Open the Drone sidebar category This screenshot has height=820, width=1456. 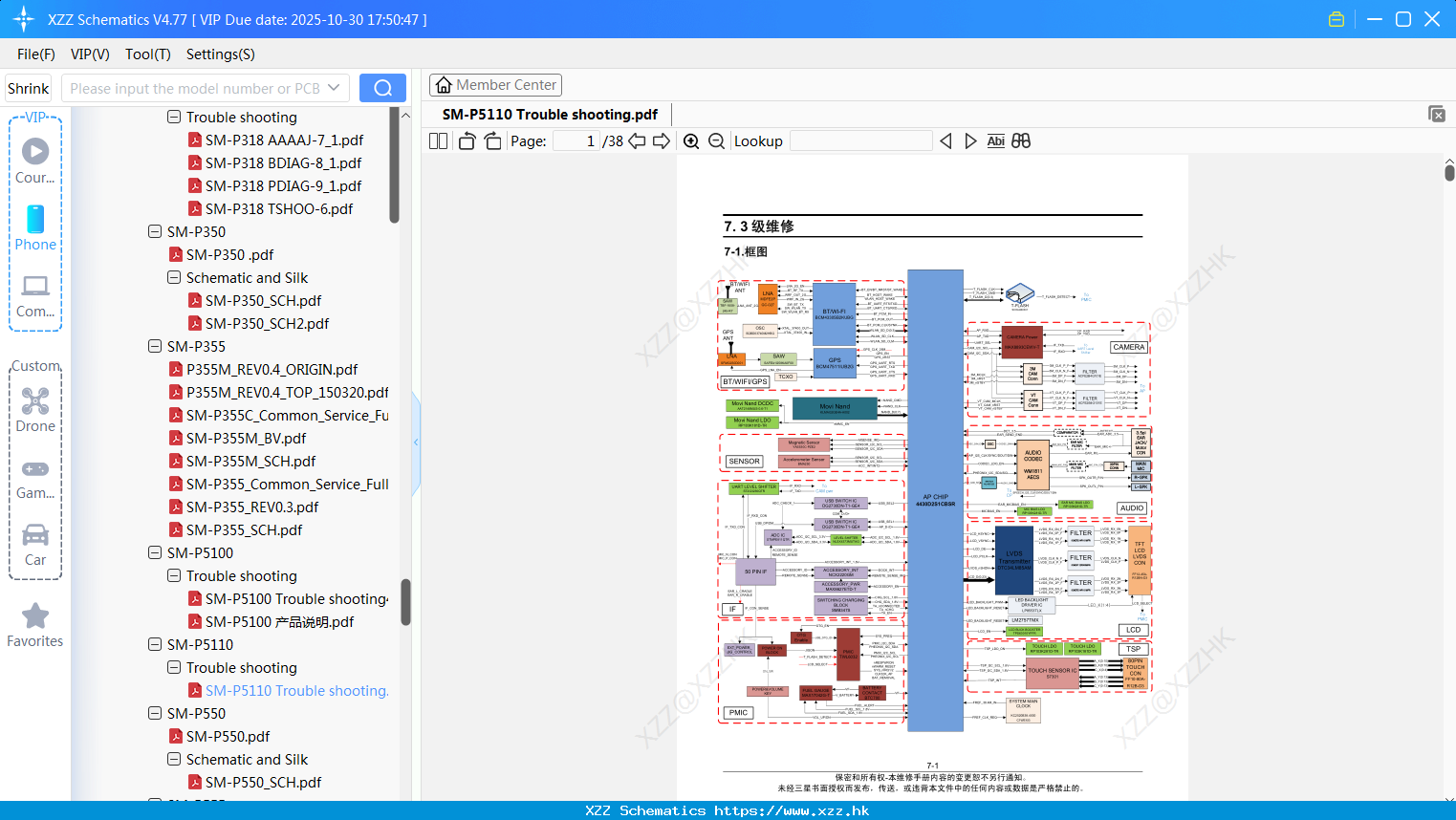click(x=35, y=409)
